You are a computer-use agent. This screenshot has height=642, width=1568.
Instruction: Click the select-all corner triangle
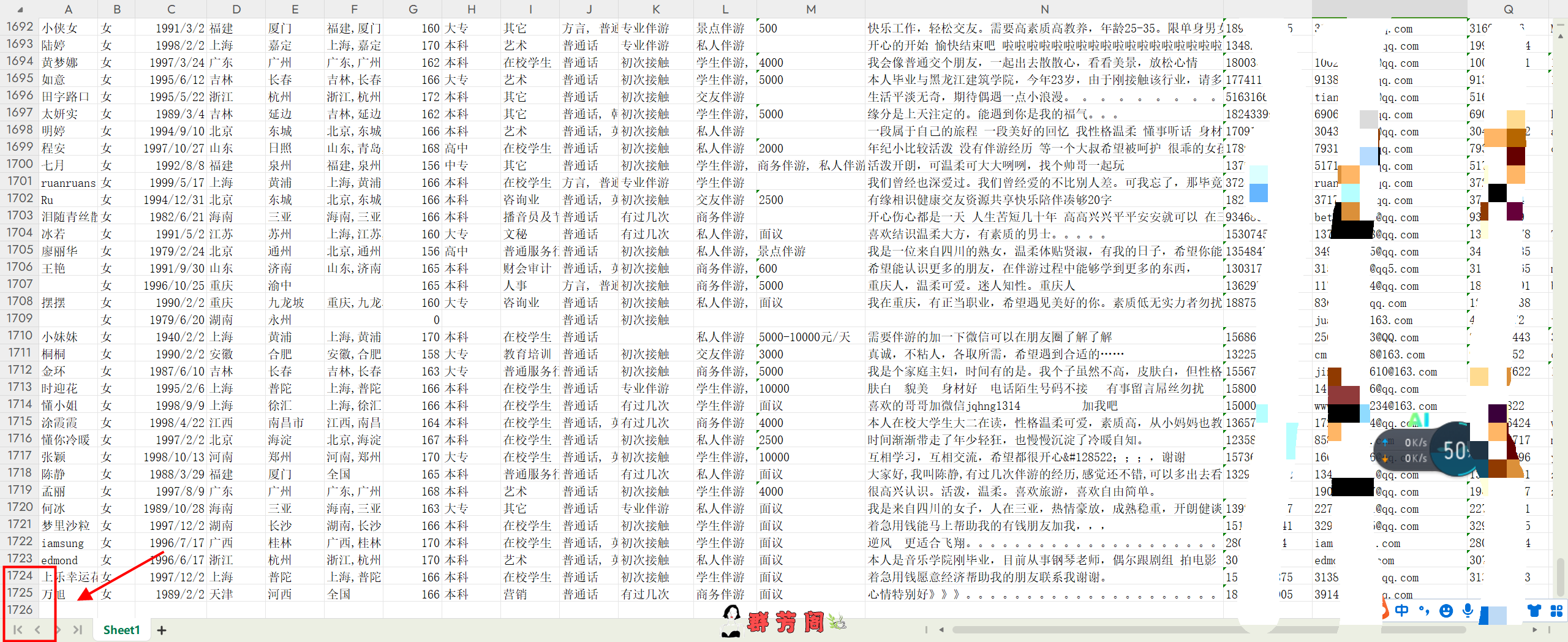[x=20, y=9]
